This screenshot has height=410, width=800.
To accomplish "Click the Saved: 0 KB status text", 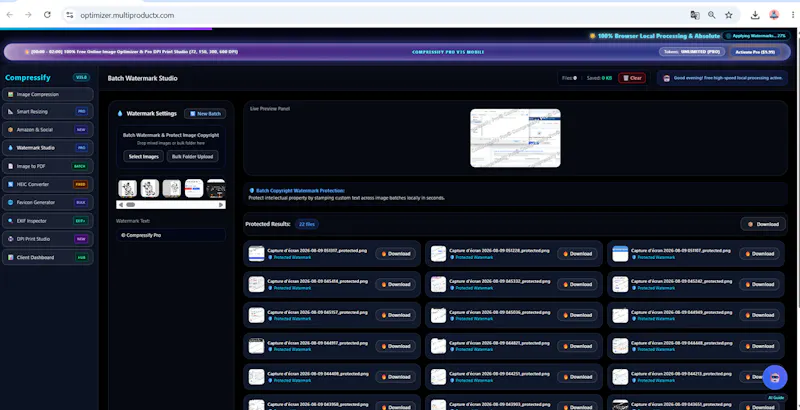I will (x=599, y=78).
